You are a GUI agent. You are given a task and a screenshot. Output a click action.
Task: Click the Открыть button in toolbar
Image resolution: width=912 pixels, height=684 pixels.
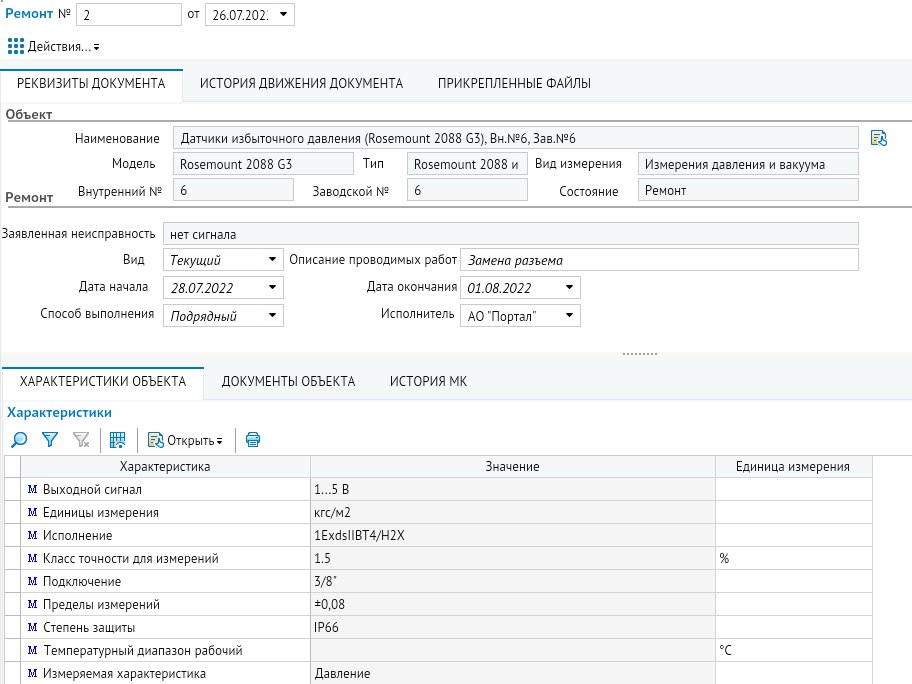tap(186, 440)
